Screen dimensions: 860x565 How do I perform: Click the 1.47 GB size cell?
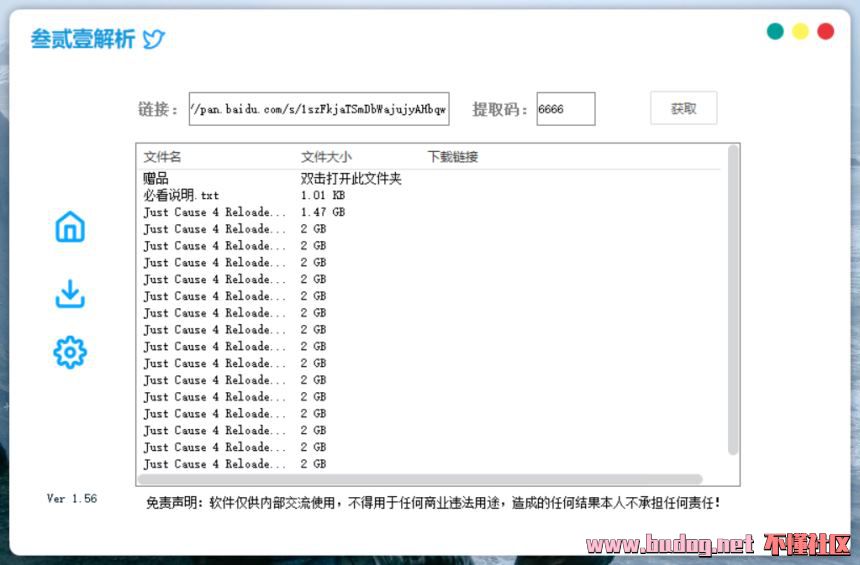point(322,212)
